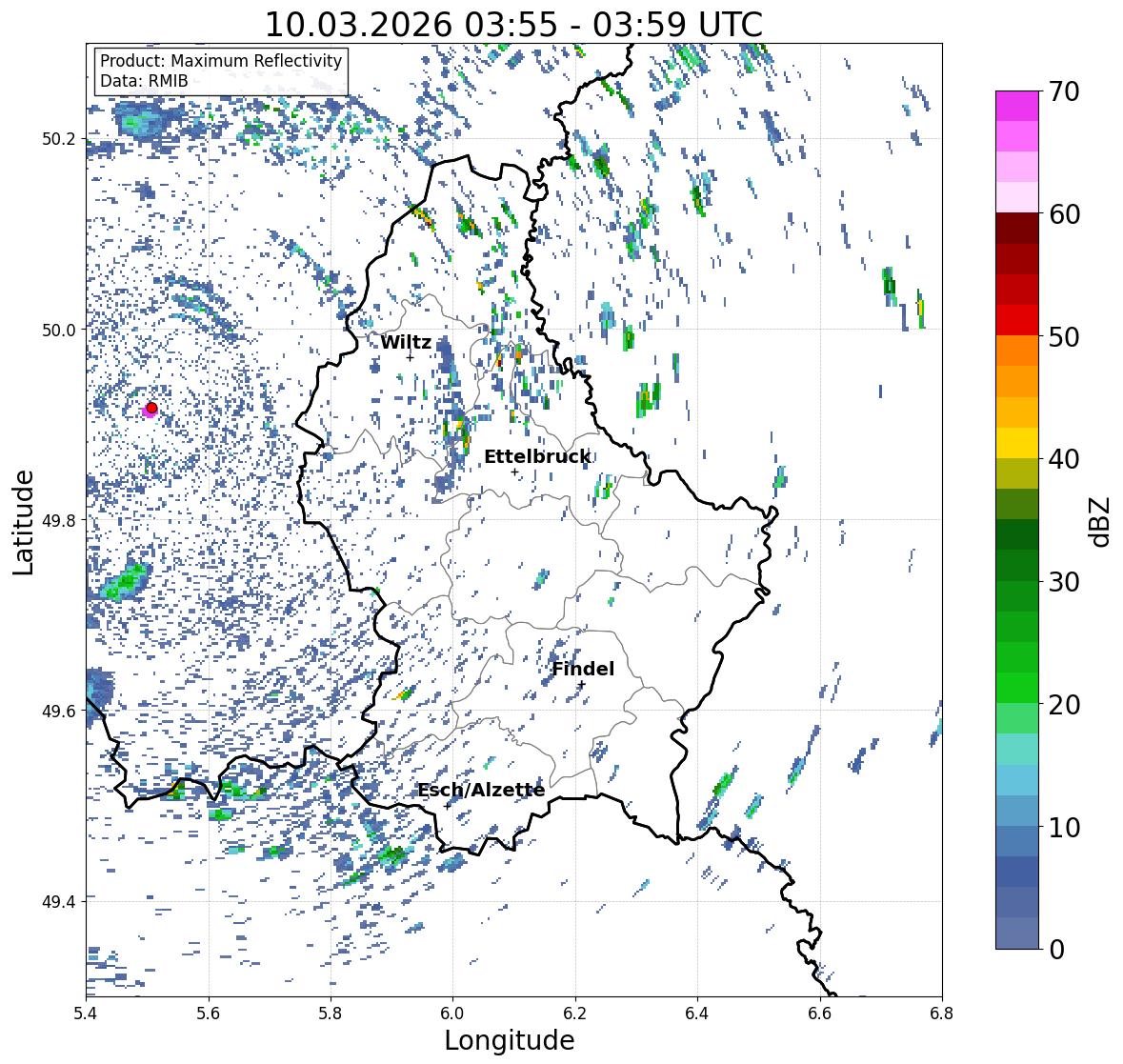The image size is (1123, 1064).
Task: Click the plus marker at Ettelbruck
Action: click(x=514, y=472)
